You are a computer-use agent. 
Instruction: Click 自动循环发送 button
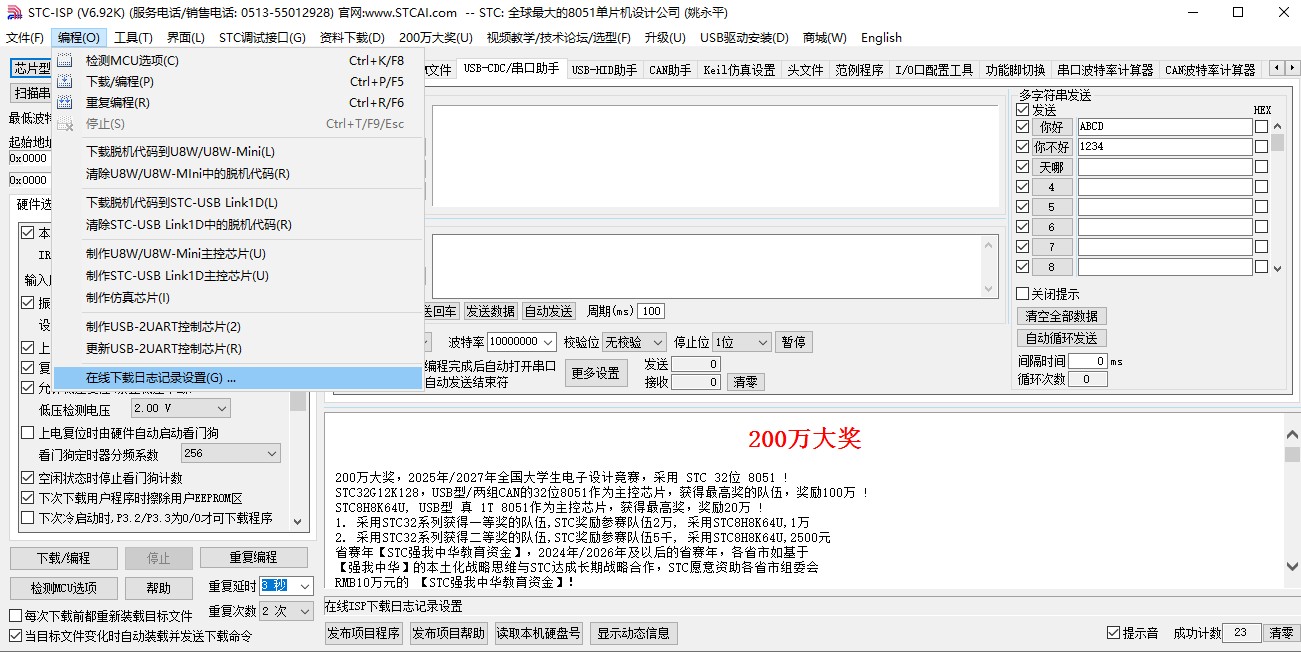point(1061,338)
